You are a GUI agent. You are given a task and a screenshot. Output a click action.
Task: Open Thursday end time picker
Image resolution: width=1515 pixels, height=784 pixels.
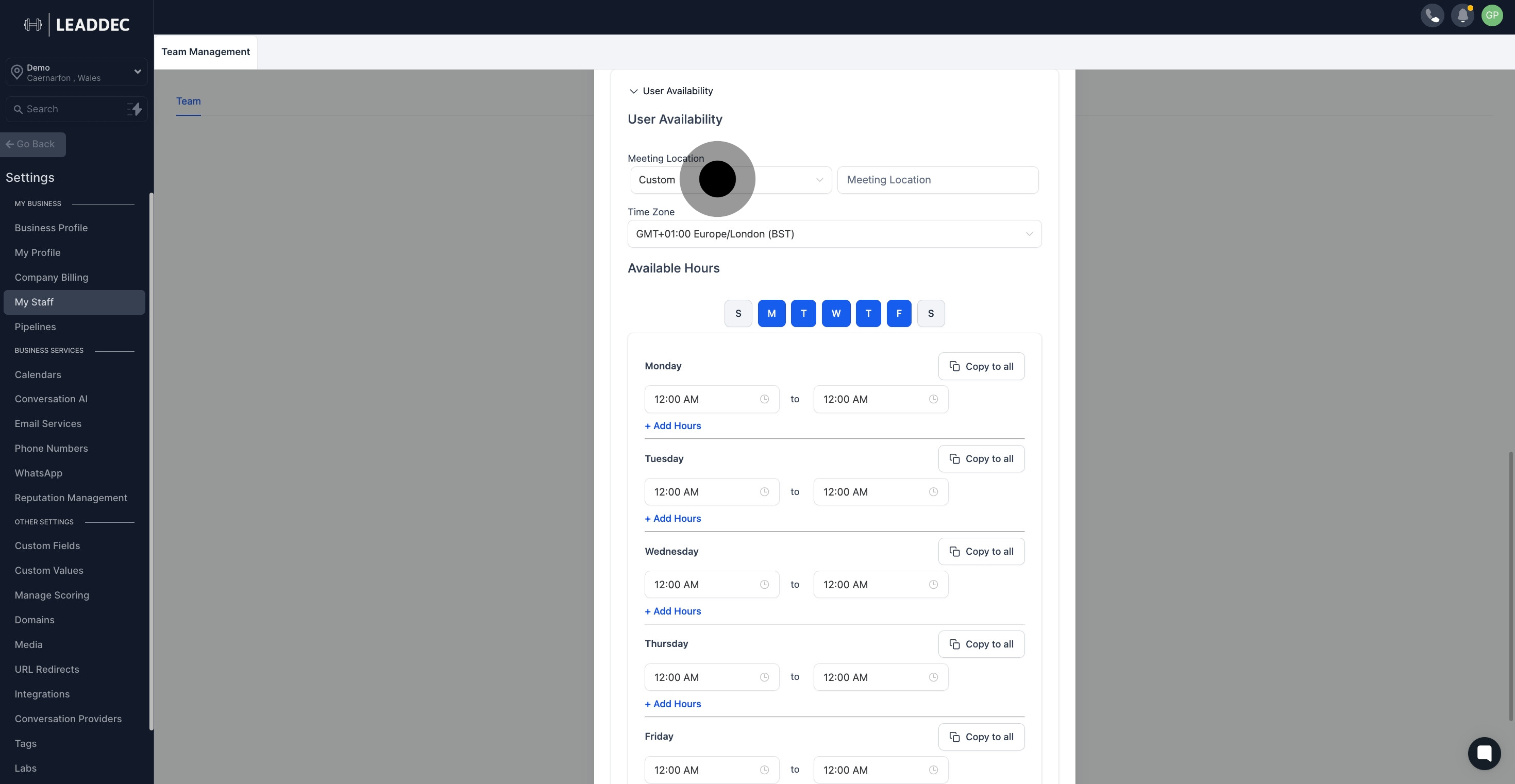tap(881, 677)
